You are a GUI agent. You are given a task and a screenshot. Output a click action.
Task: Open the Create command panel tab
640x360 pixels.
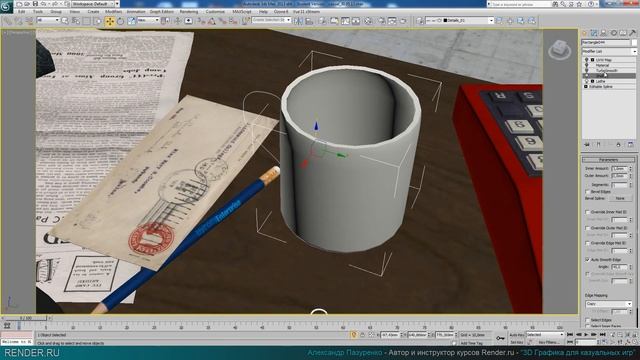click(584, 33)
